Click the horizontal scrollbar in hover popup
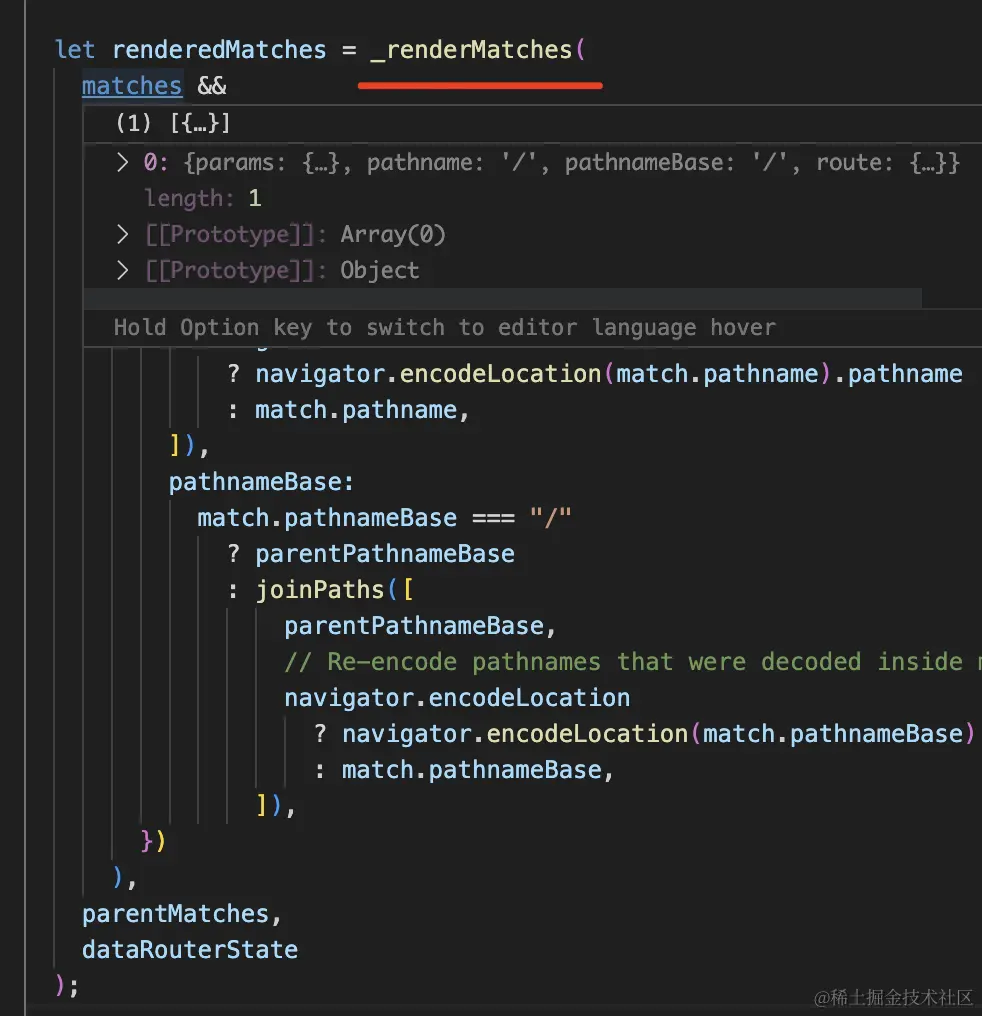This screenshot has height=1016, width=982. click(502, 299)
